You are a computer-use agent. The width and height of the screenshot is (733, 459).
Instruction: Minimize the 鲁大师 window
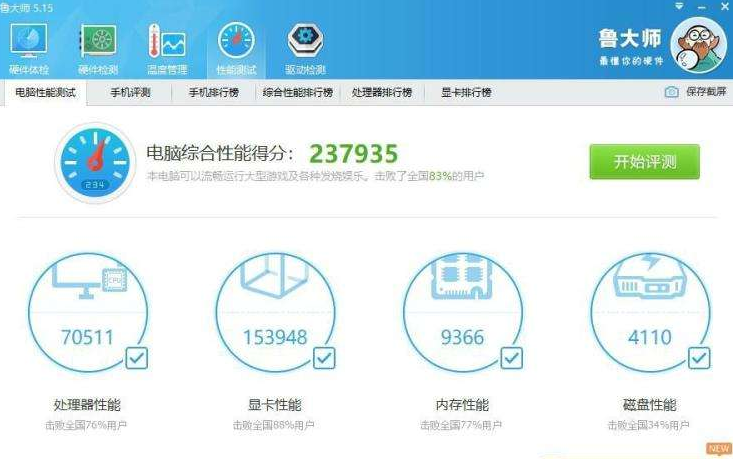(x=702, y=7)
